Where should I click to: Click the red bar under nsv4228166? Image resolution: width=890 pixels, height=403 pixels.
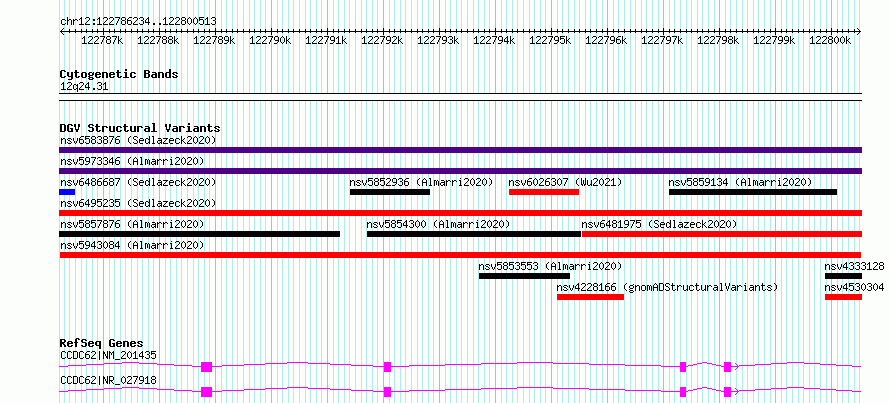click(590, 297)
